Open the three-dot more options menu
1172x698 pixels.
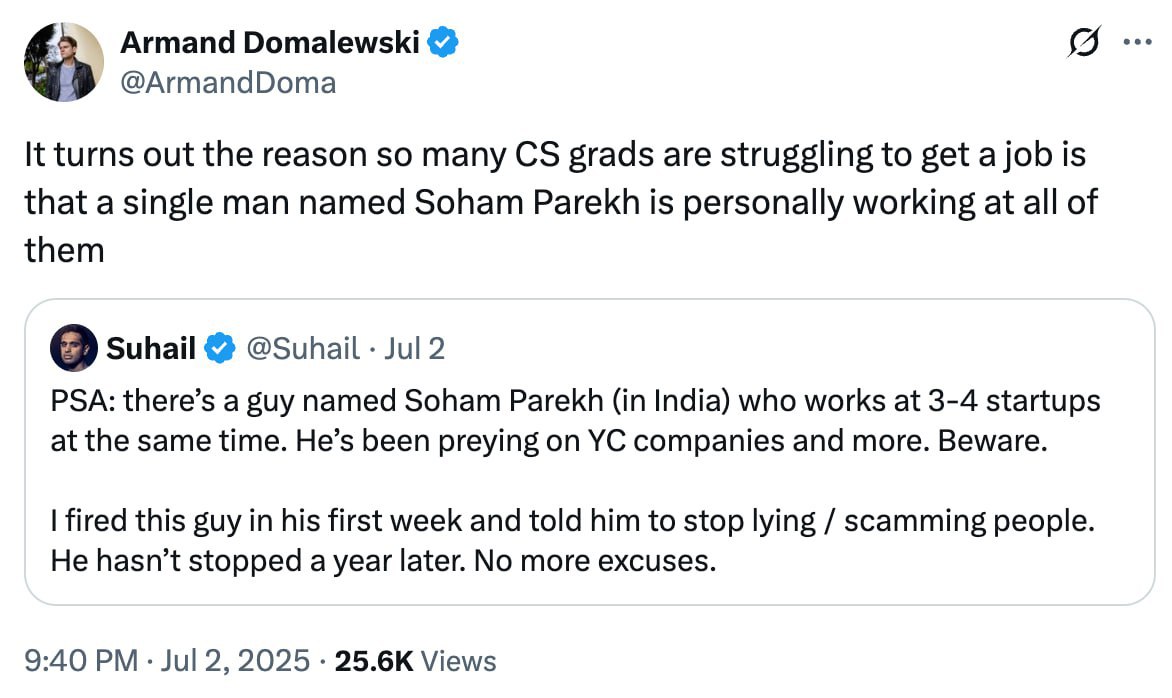1138,43
